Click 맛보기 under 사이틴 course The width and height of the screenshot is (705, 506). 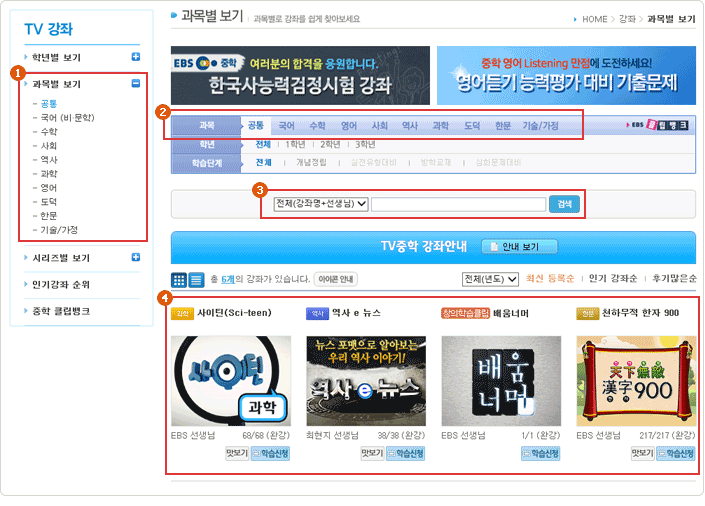[x=237, y=453]
